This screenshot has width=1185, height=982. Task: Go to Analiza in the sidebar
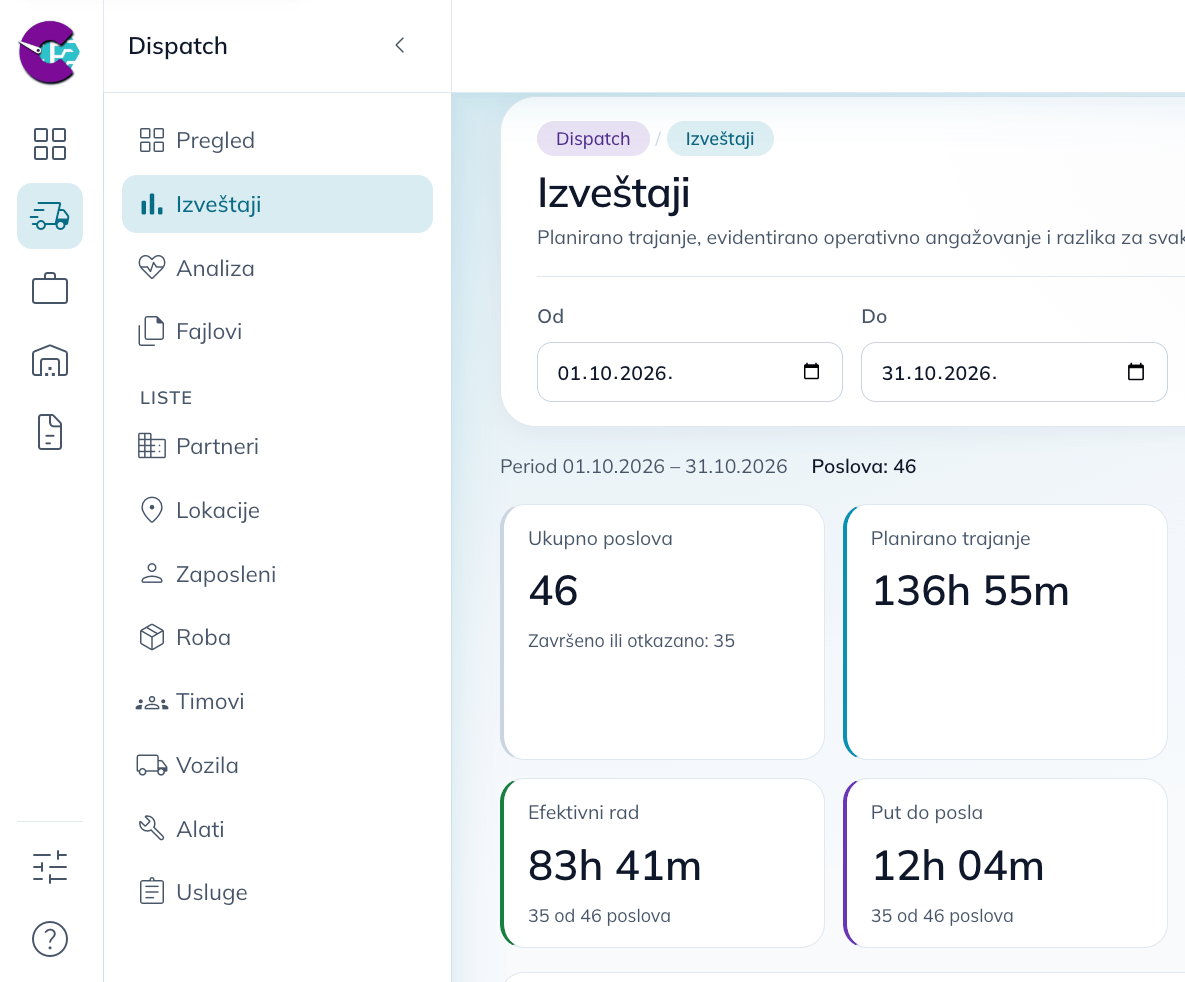277,268
